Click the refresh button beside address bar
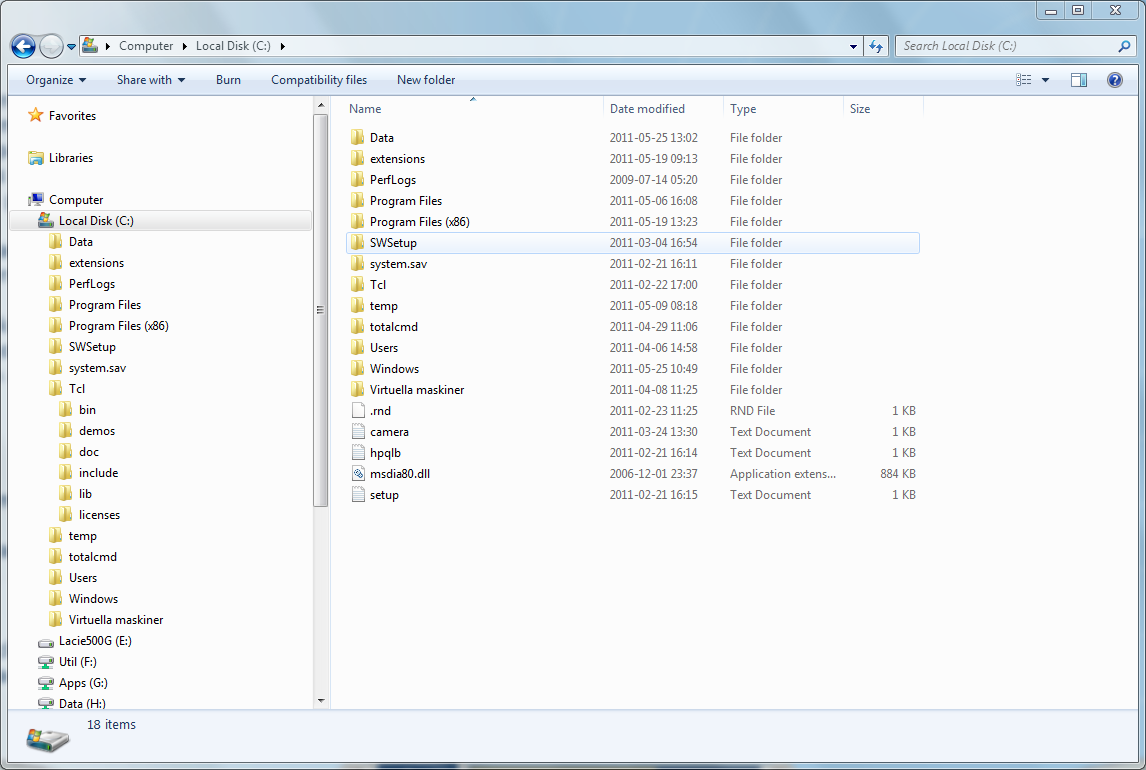1146x770 pixels. (876, 46)
